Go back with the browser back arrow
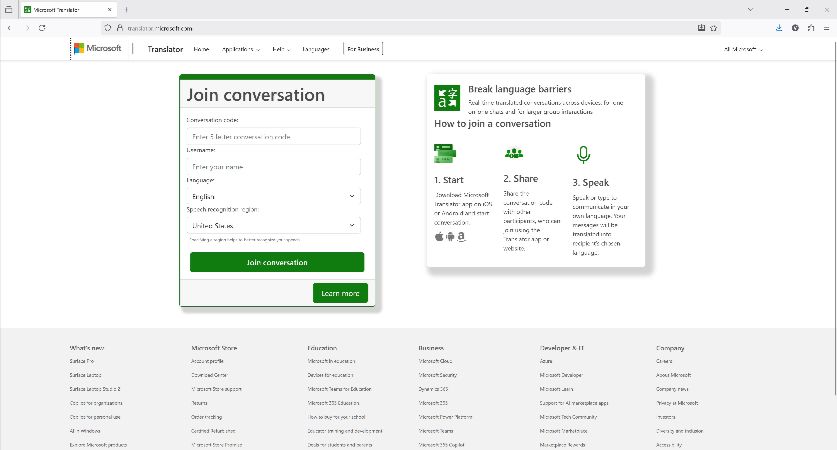Screen dimensions: 837x450 point(9,28)
